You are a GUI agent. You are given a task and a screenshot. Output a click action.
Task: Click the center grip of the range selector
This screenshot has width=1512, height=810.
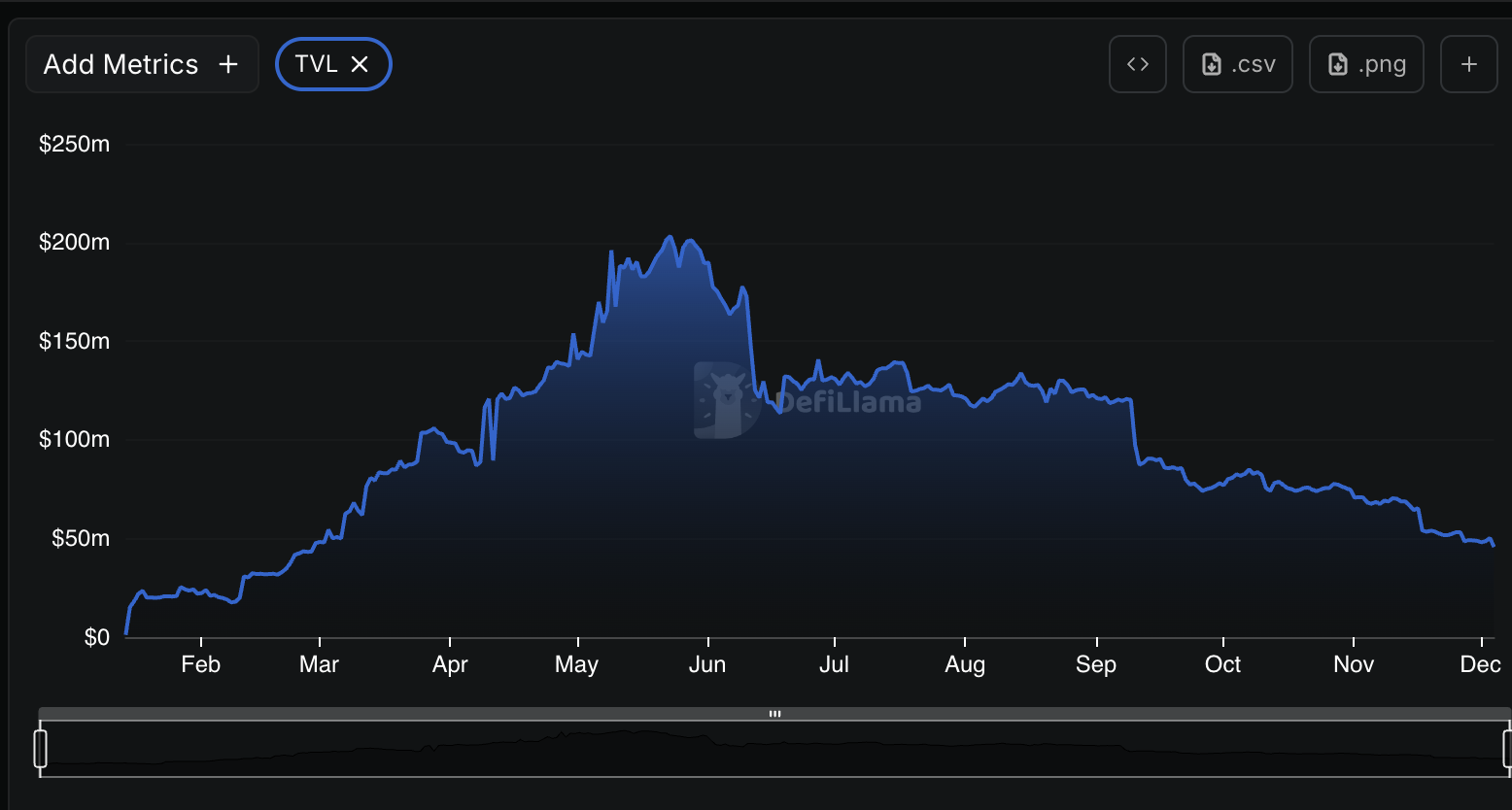coord(774,713)
